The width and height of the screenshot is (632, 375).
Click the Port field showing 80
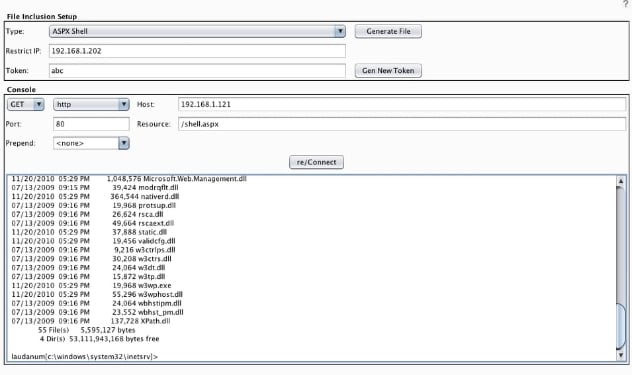pos(91,124)
